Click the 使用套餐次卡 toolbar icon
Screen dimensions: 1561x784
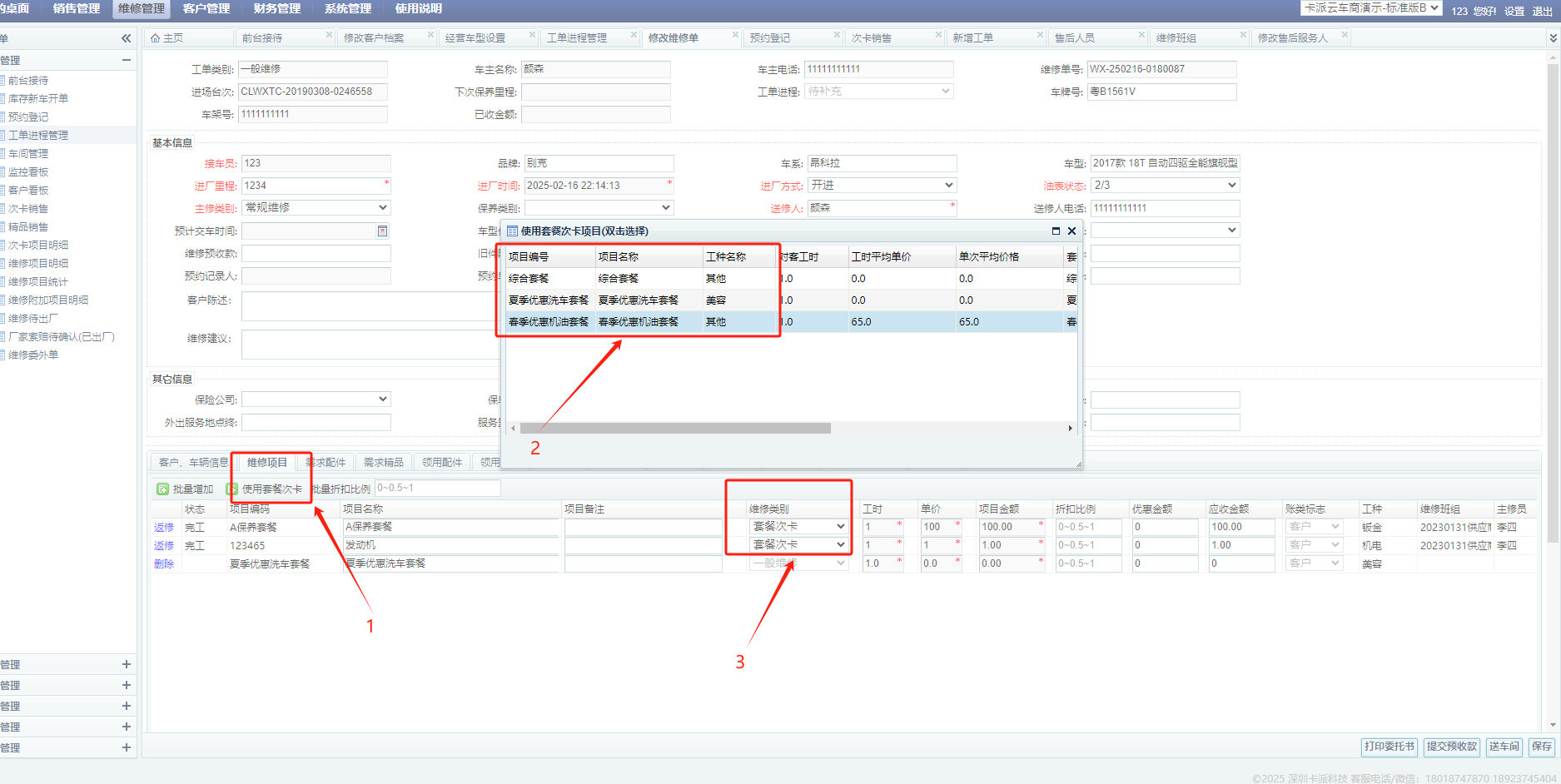pyautogui.click(x=232, y=489)
